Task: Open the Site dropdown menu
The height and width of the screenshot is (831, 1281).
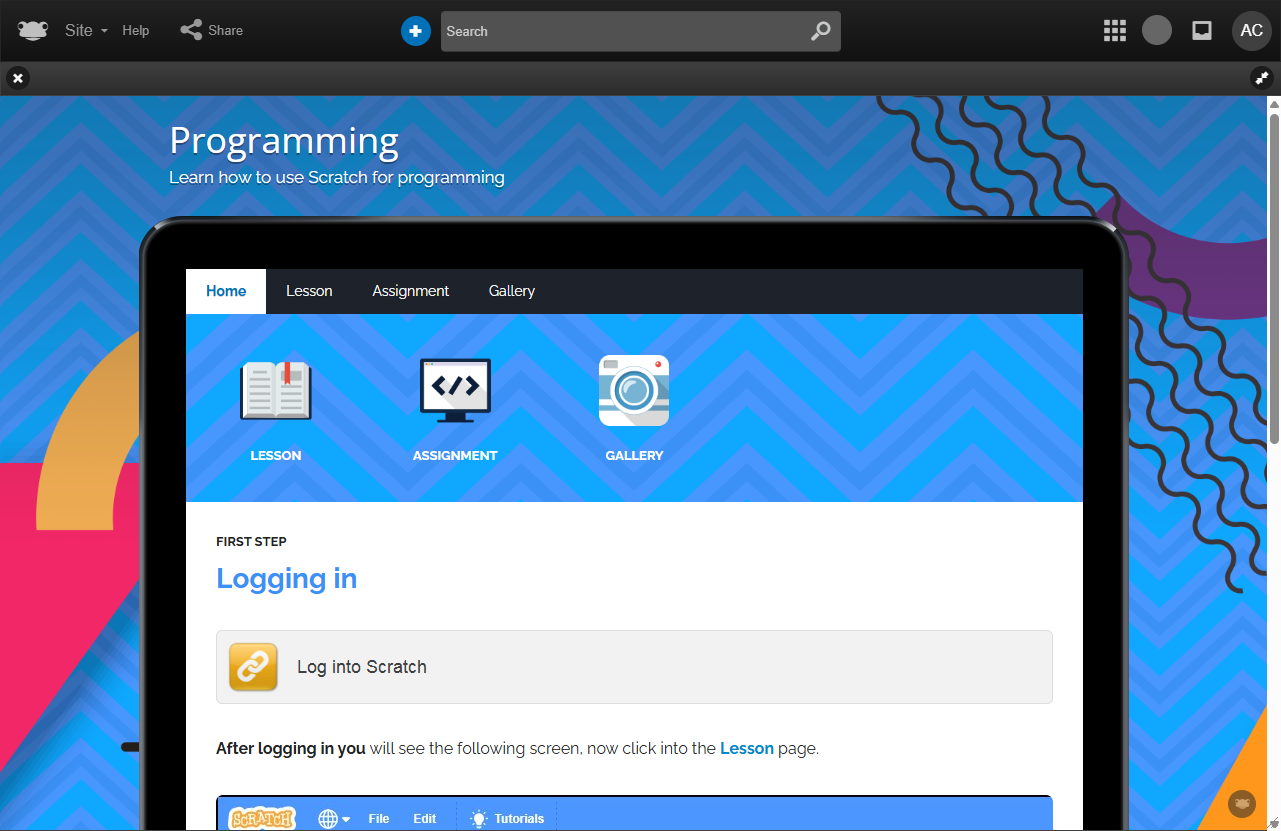Action: 86,31
